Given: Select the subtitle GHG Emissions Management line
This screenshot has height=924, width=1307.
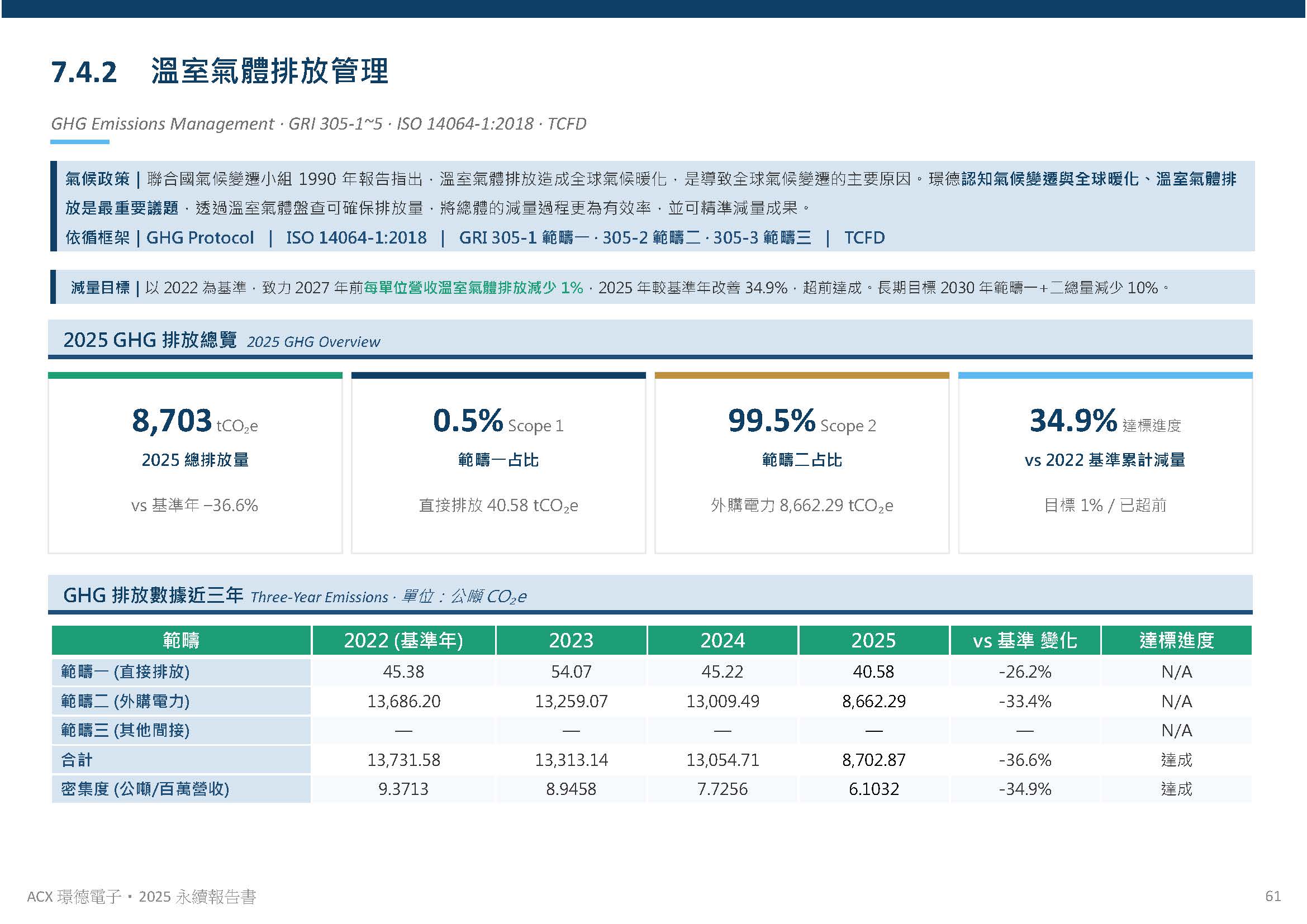Looking at the screenshot, I should [x=319, y=124].
